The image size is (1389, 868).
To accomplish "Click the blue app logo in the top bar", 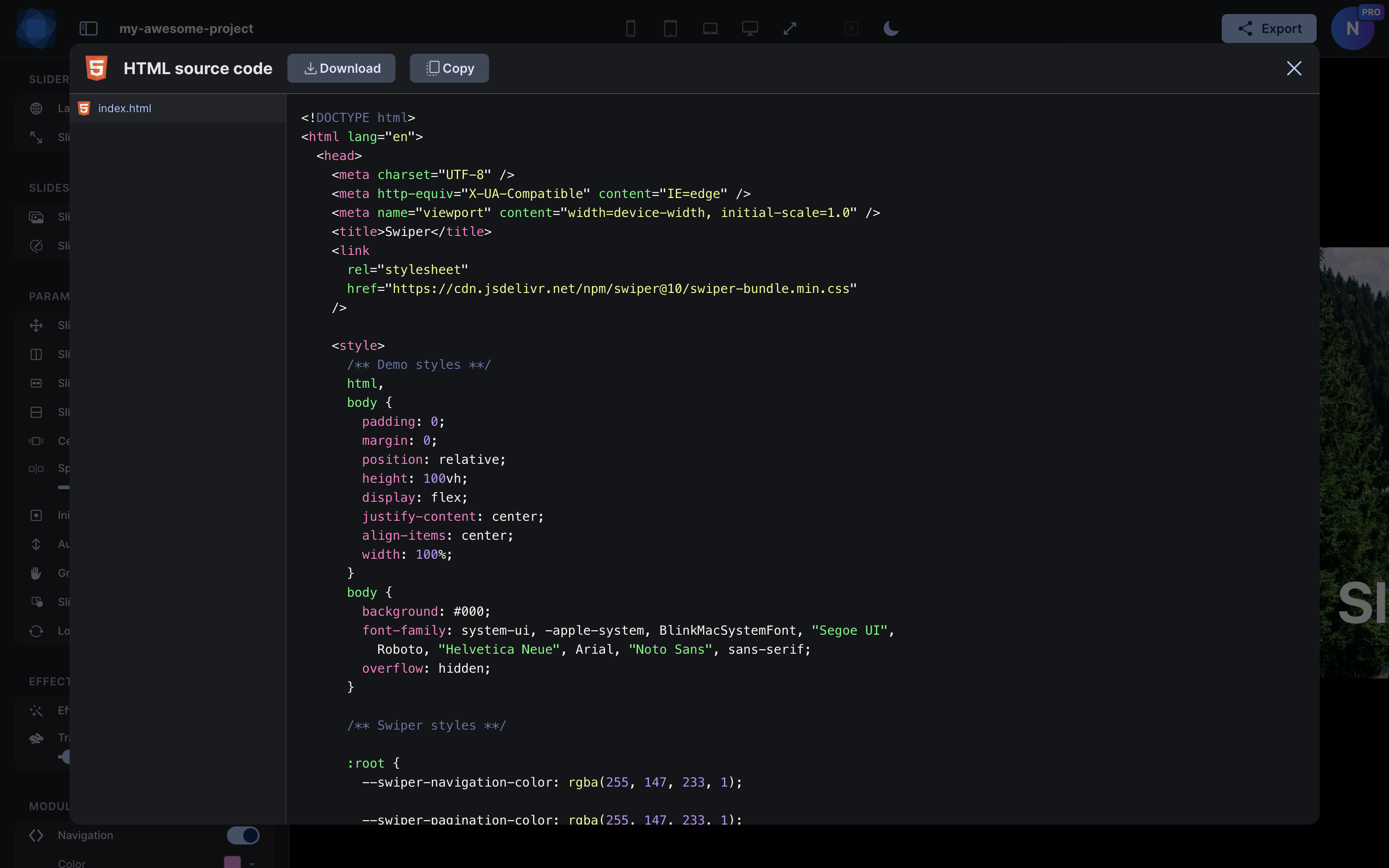I will (36, 28).
